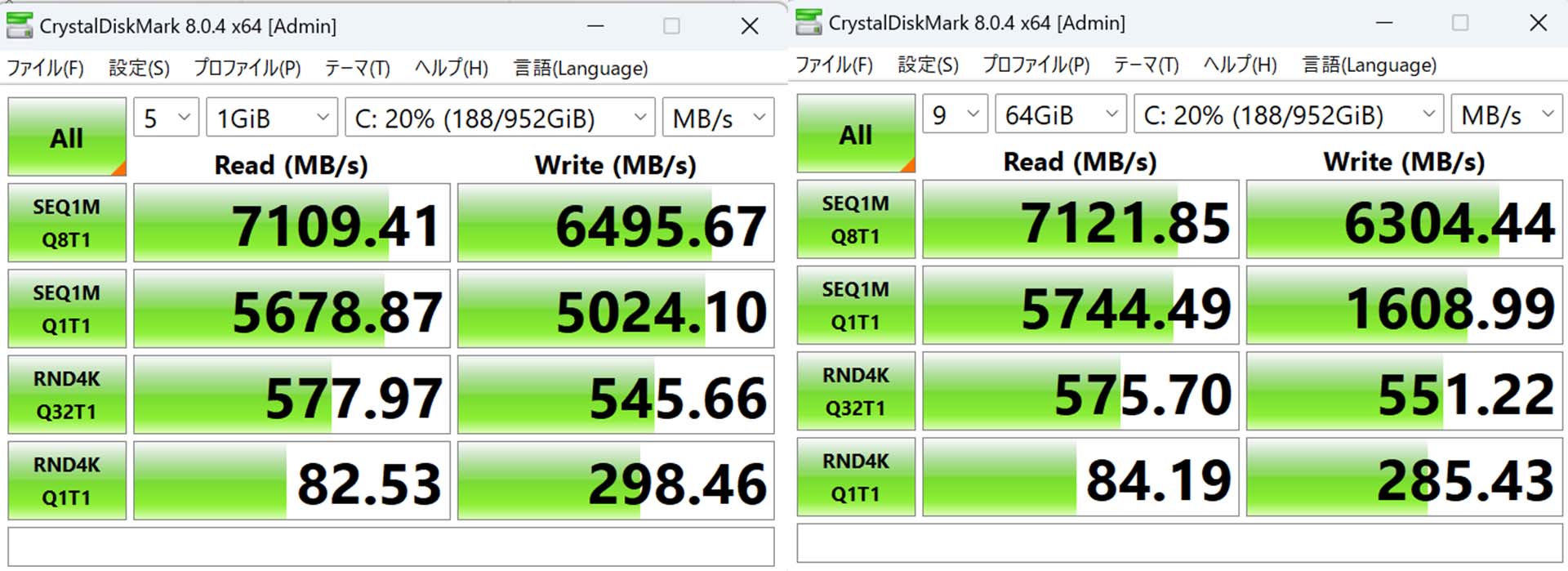Select write result 285.43 in right window

tap(1405, 477)
